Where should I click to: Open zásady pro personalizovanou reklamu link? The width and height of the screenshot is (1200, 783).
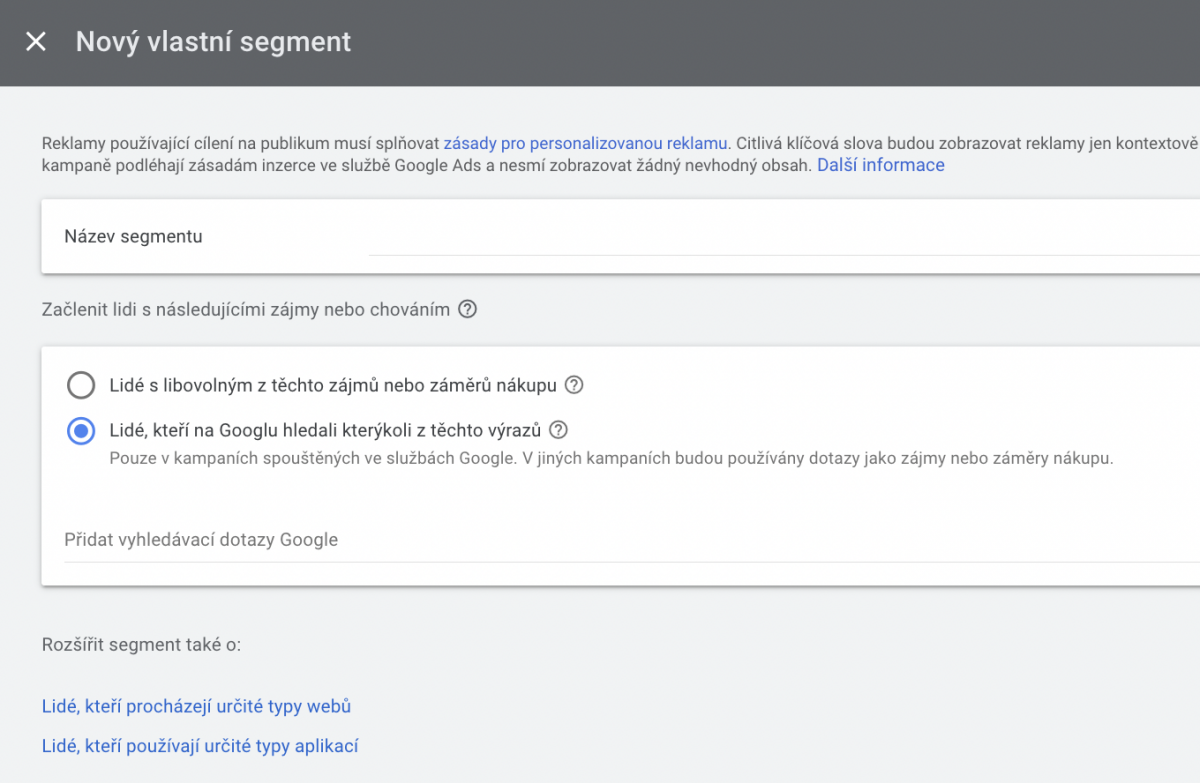[585, 143]
